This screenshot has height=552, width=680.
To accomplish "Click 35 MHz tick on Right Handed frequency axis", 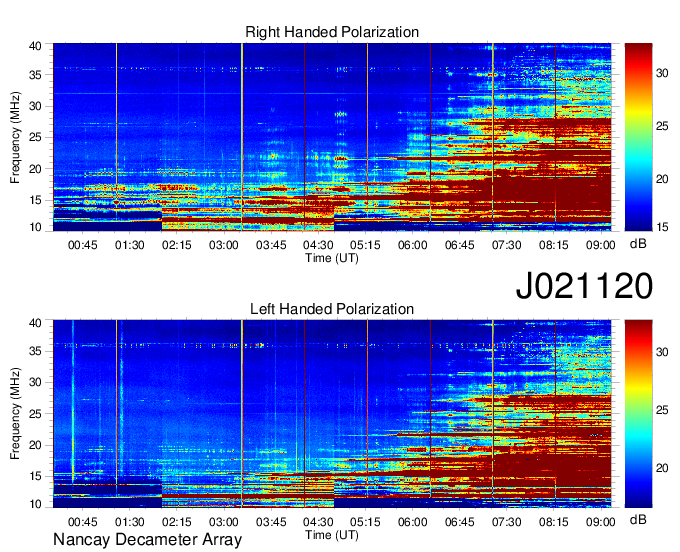I will click(36, 75).
